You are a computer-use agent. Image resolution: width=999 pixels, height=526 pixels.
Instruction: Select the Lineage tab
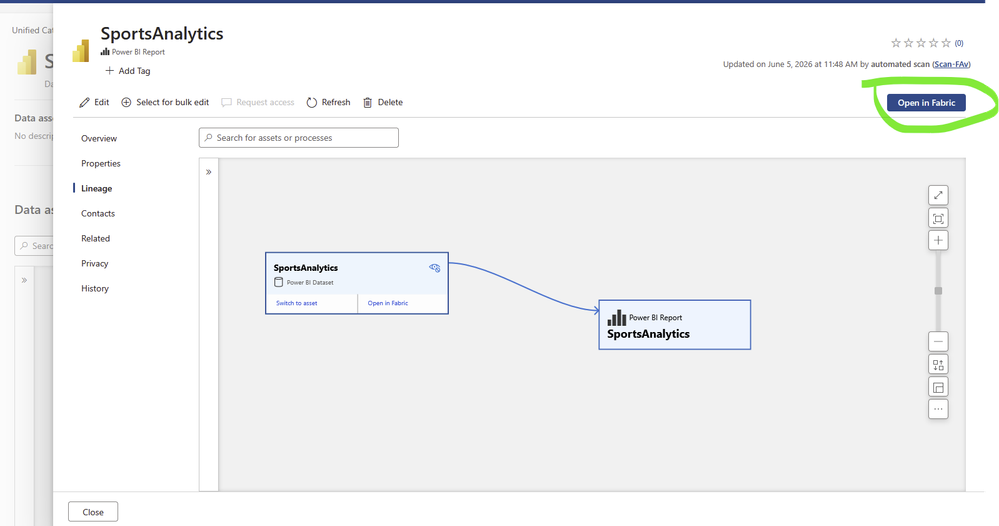96,188
